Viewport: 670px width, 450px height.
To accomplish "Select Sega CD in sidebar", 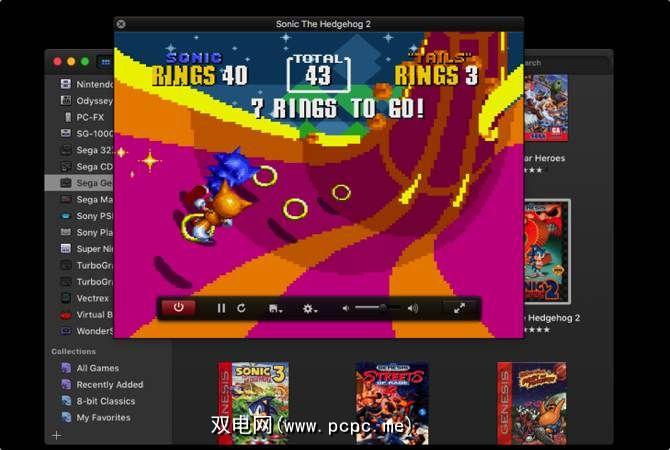I will (86, 166).
